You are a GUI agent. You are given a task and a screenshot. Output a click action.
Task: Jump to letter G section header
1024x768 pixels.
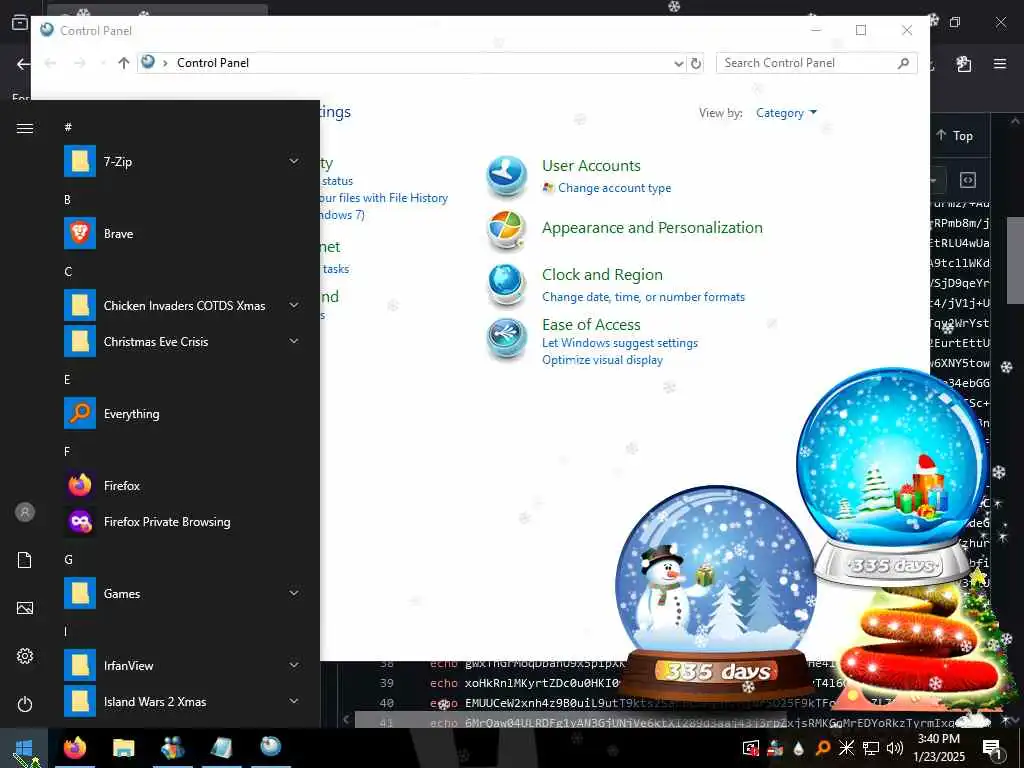(x=68, y=559)
